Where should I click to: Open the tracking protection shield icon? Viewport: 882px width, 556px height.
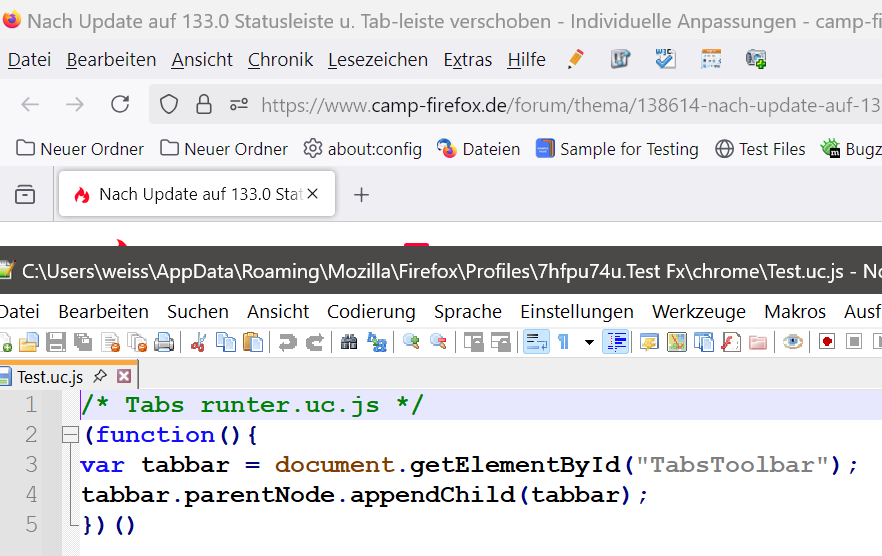coord(169,105)
